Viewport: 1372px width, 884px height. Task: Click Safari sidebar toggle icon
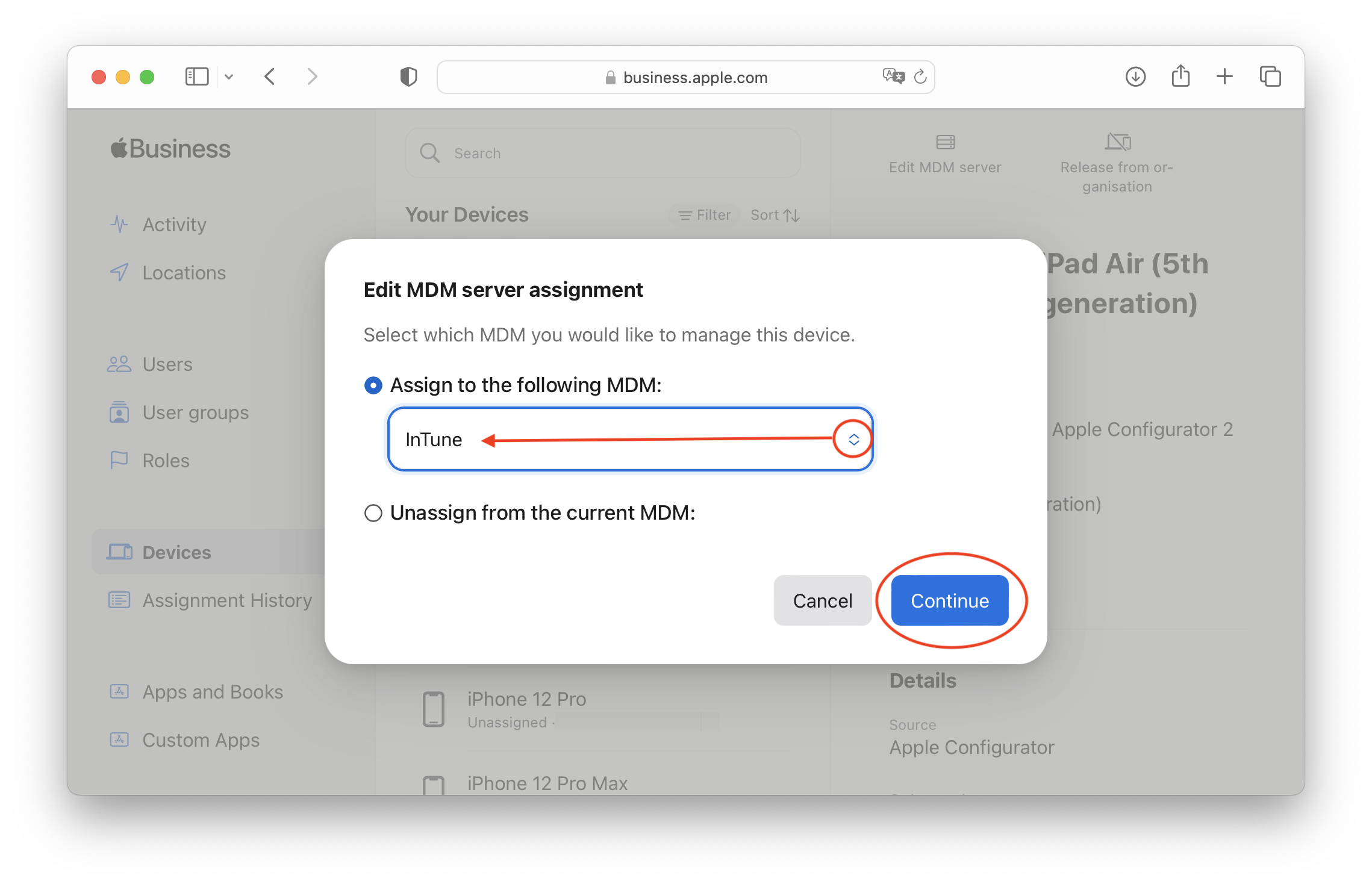[x=196, y=76]
